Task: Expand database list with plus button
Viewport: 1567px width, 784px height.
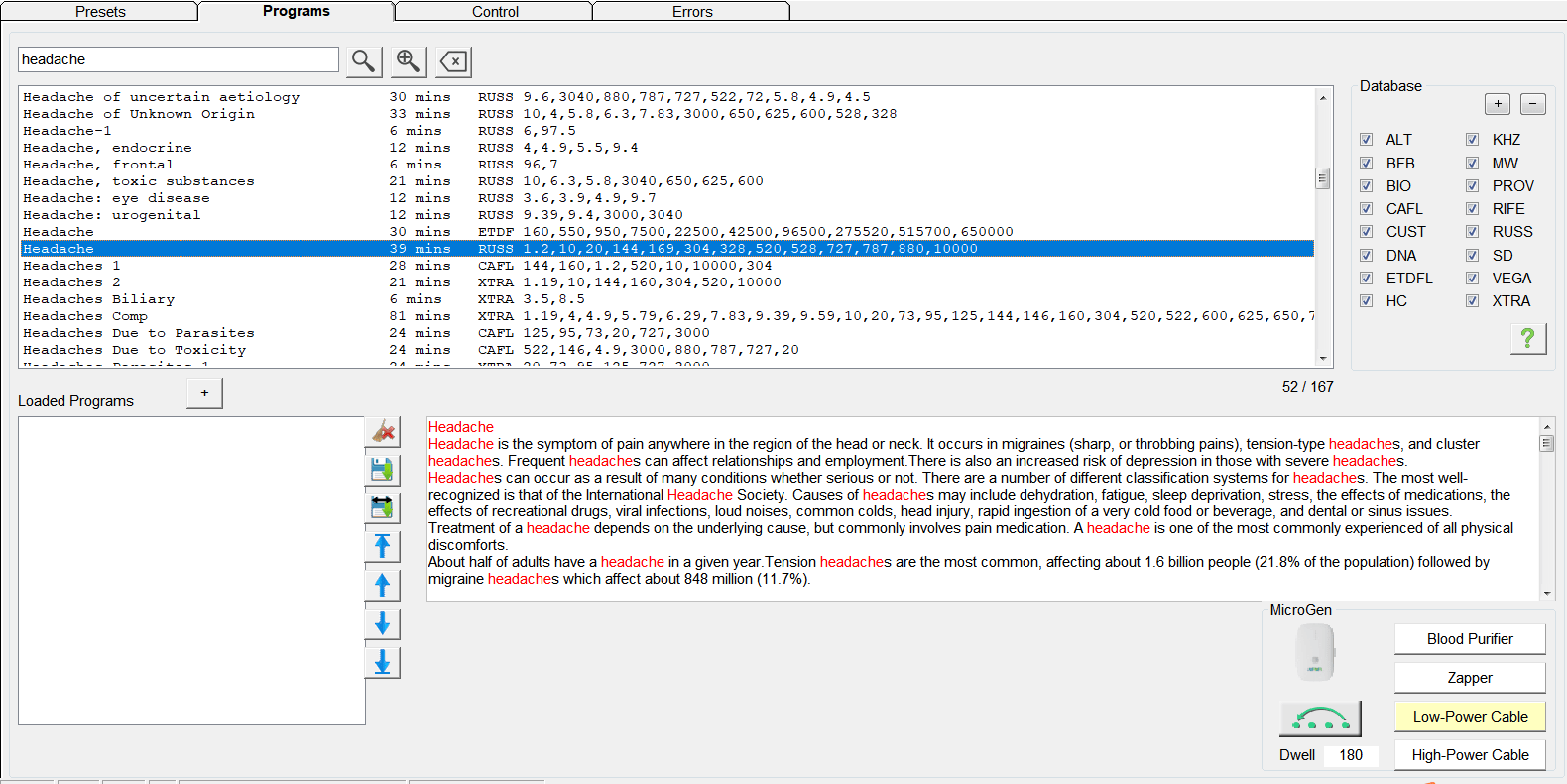Action: click(x=1498, y=104)
